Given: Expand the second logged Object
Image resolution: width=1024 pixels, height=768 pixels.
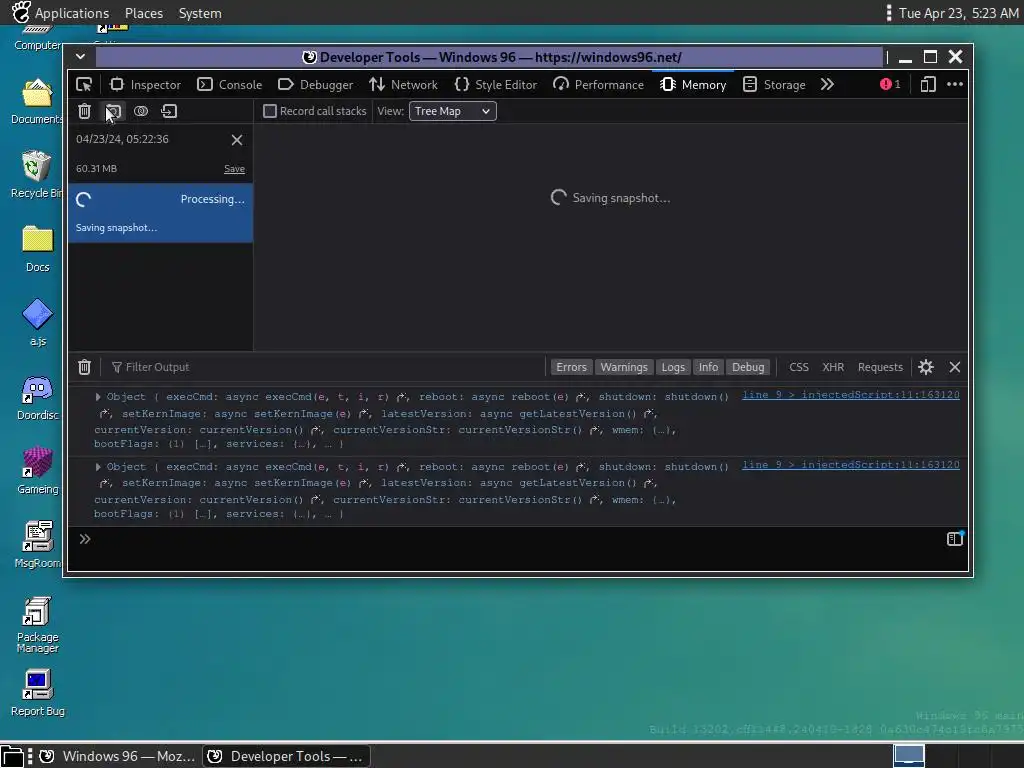Looking at the screenshot, I should [x=98, y=466].
